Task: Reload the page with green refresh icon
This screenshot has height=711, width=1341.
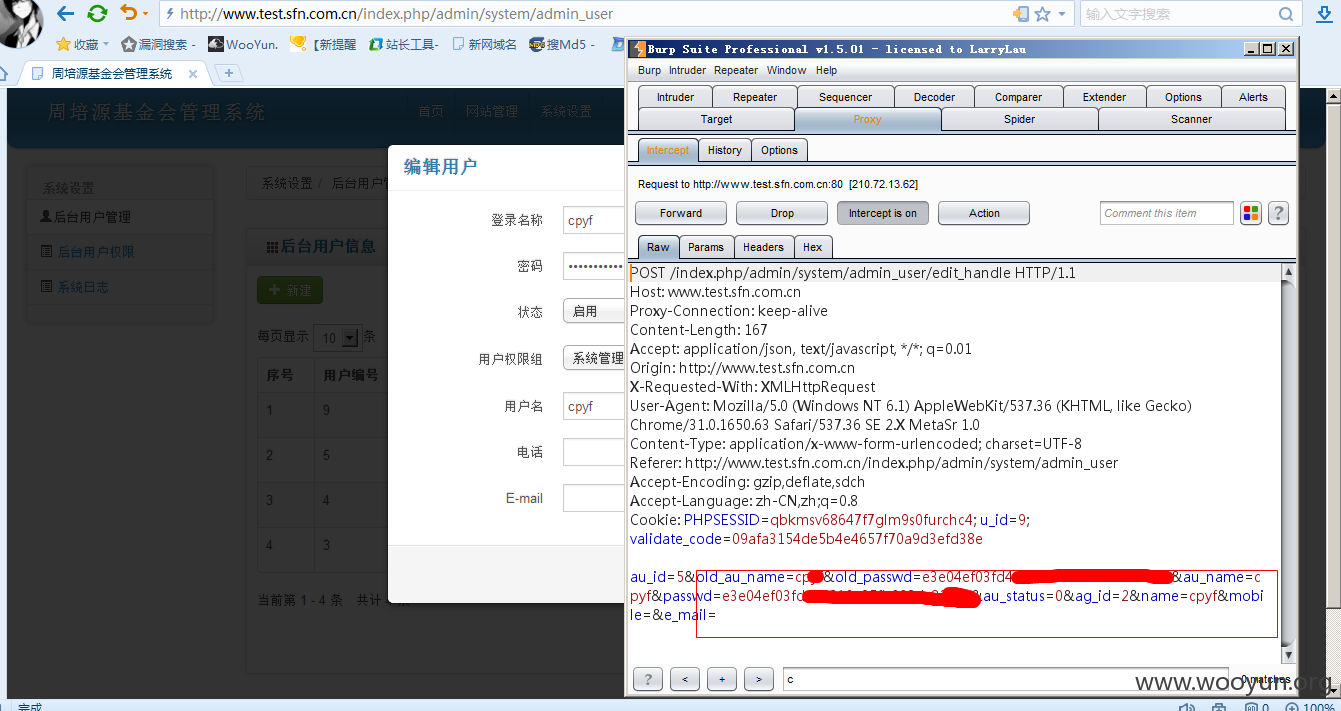Action: pyautogui.click(x=97, y=14)
